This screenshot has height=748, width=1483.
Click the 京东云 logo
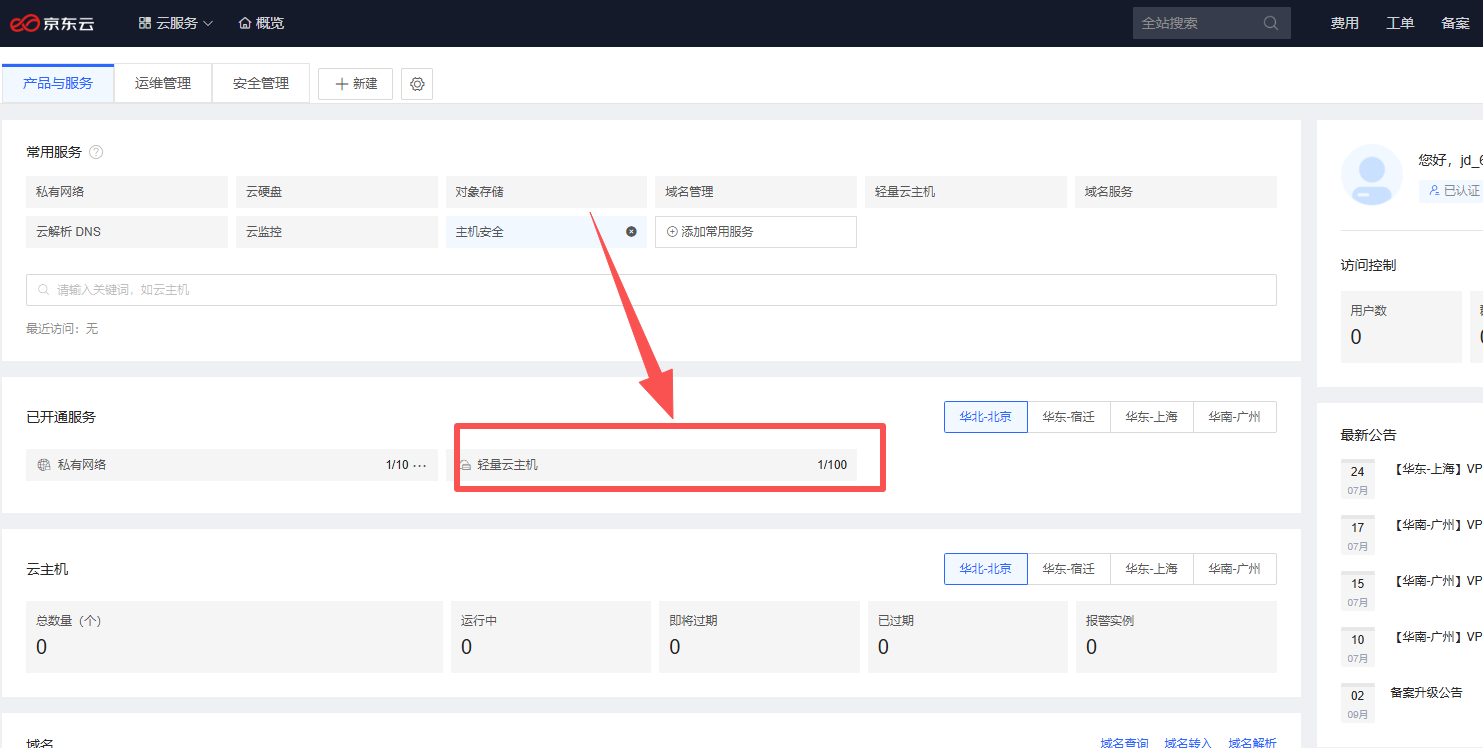[x=52, y=23]
